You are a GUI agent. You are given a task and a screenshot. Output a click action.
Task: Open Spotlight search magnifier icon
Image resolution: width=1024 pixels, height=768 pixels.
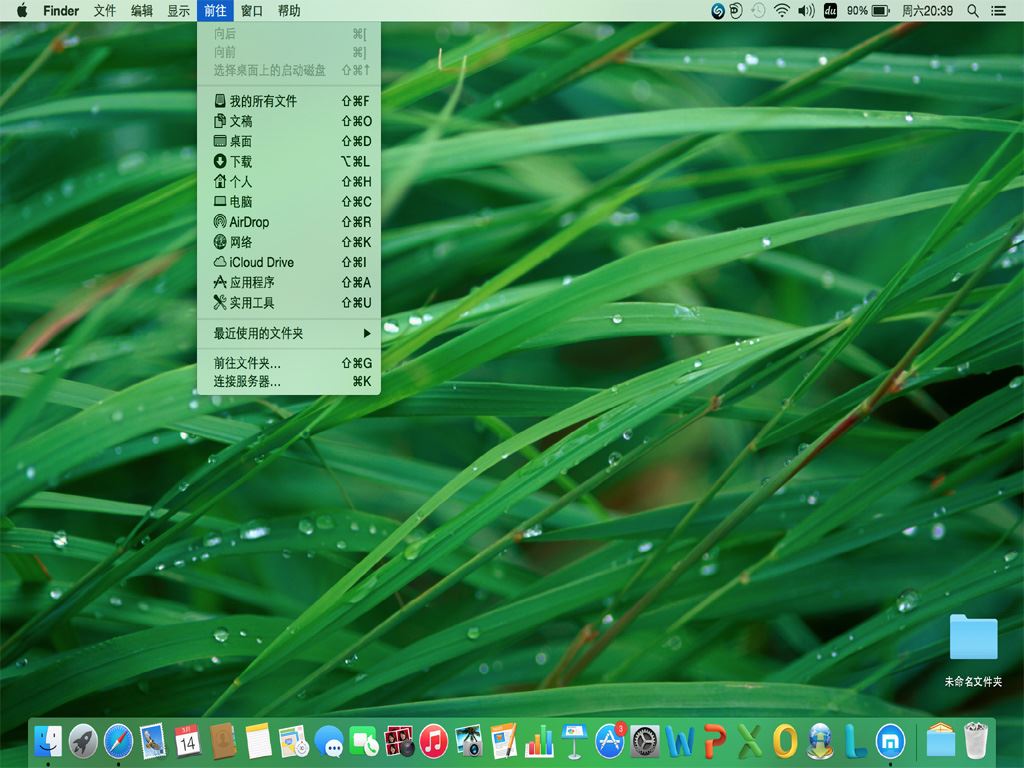click(973, 11)
